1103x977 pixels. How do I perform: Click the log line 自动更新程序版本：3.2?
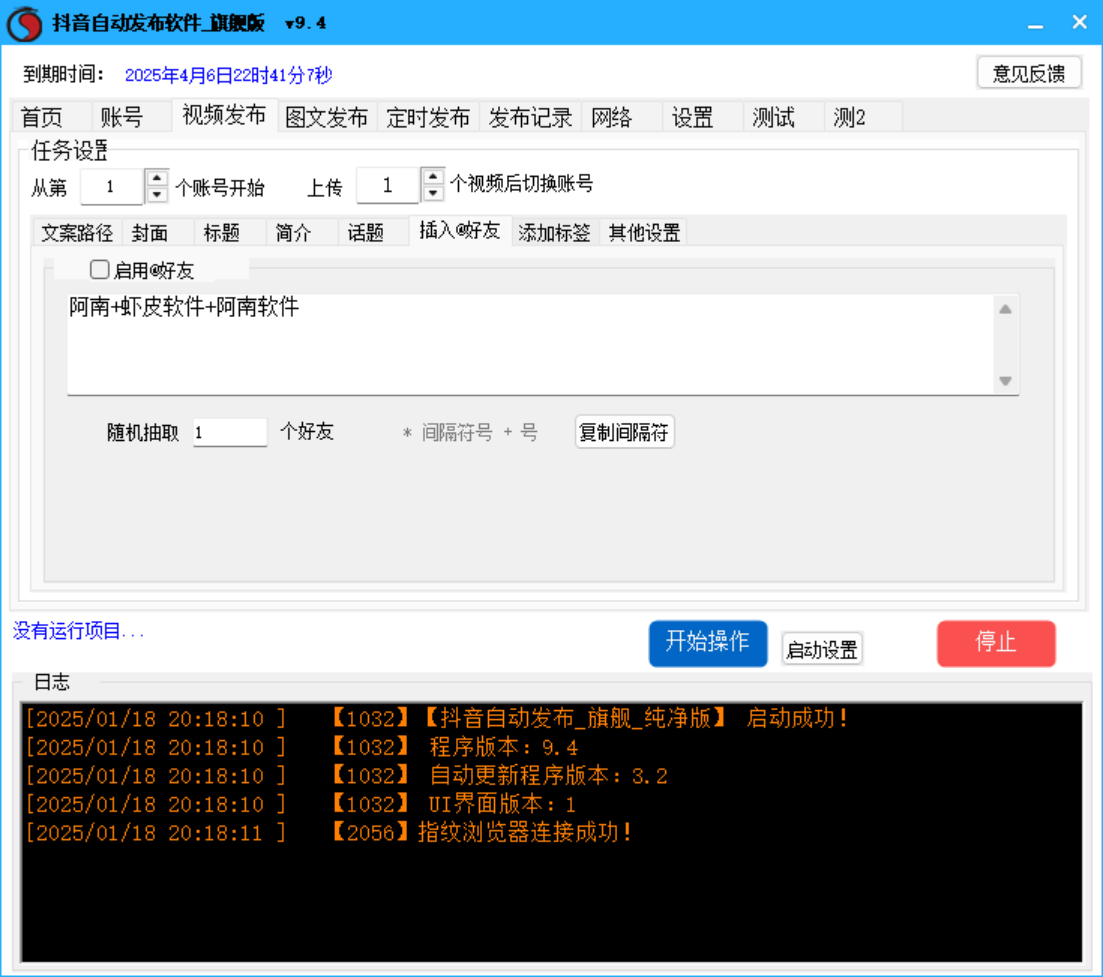(x=347, y=776)
